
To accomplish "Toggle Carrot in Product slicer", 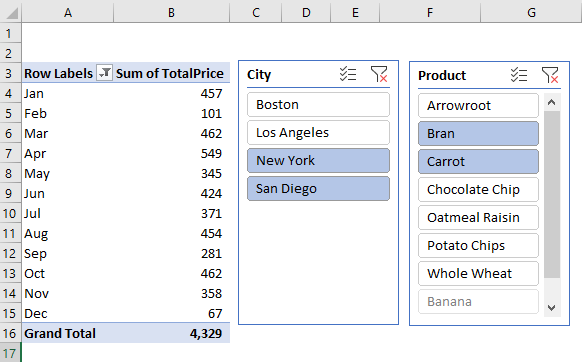I will [478, 162].
